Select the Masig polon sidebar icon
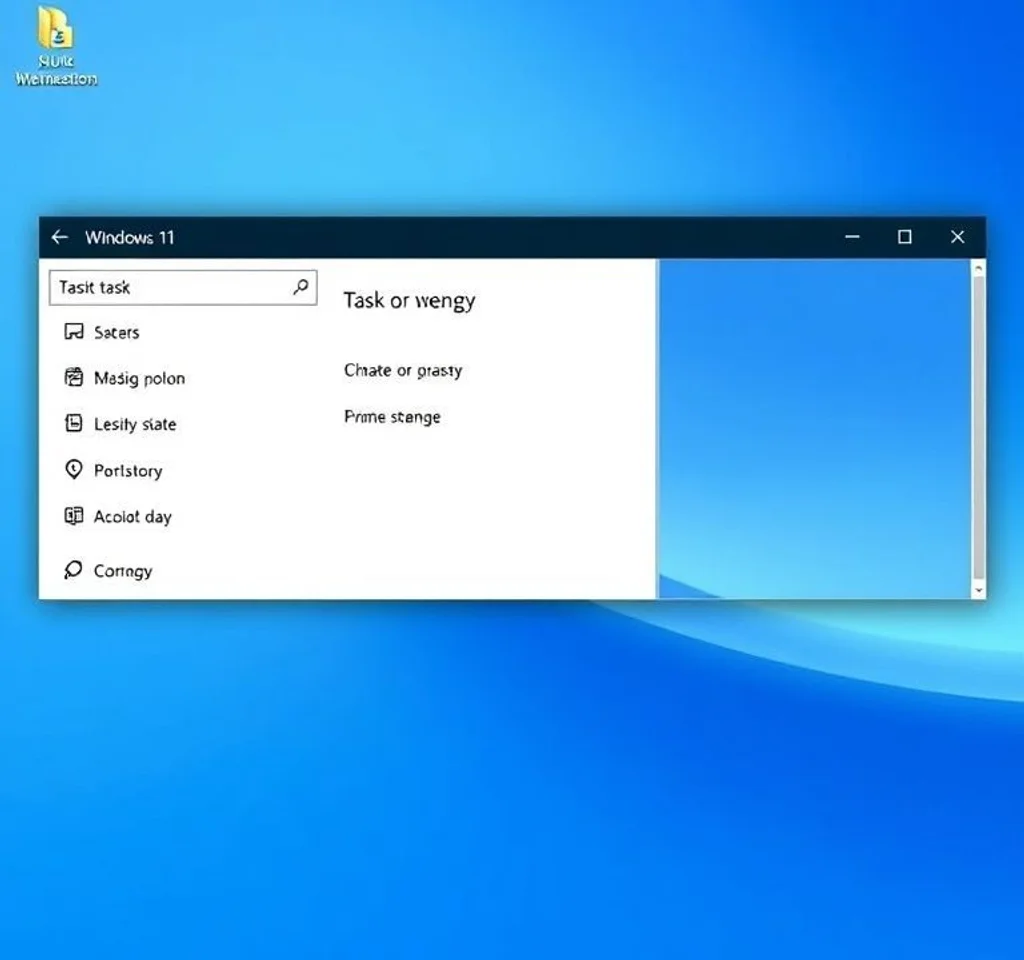Screen dimensions: 1024x960 pos(73,378)
